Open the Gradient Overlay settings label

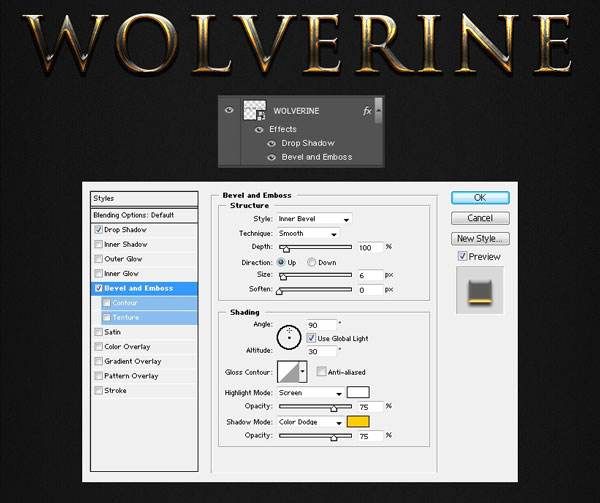point(133,361)
